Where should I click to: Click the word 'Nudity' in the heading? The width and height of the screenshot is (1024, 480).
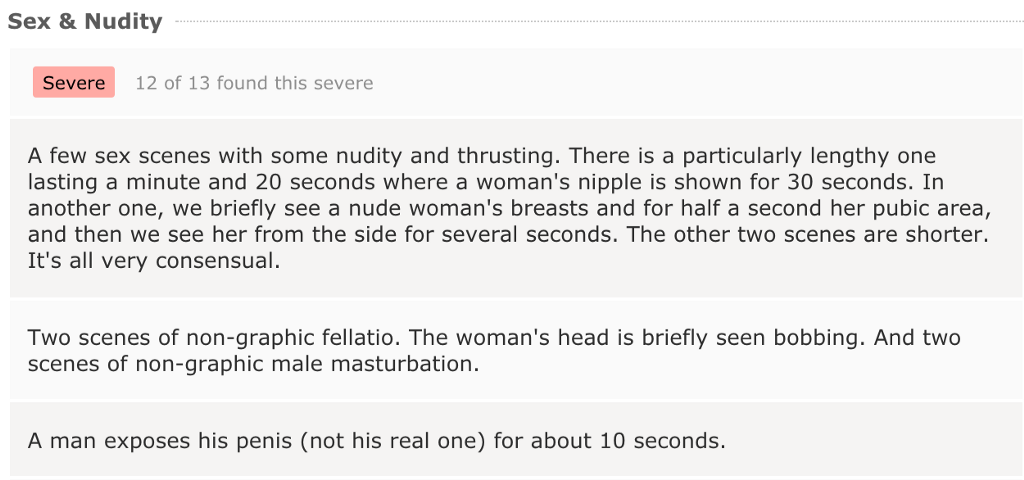123,21
